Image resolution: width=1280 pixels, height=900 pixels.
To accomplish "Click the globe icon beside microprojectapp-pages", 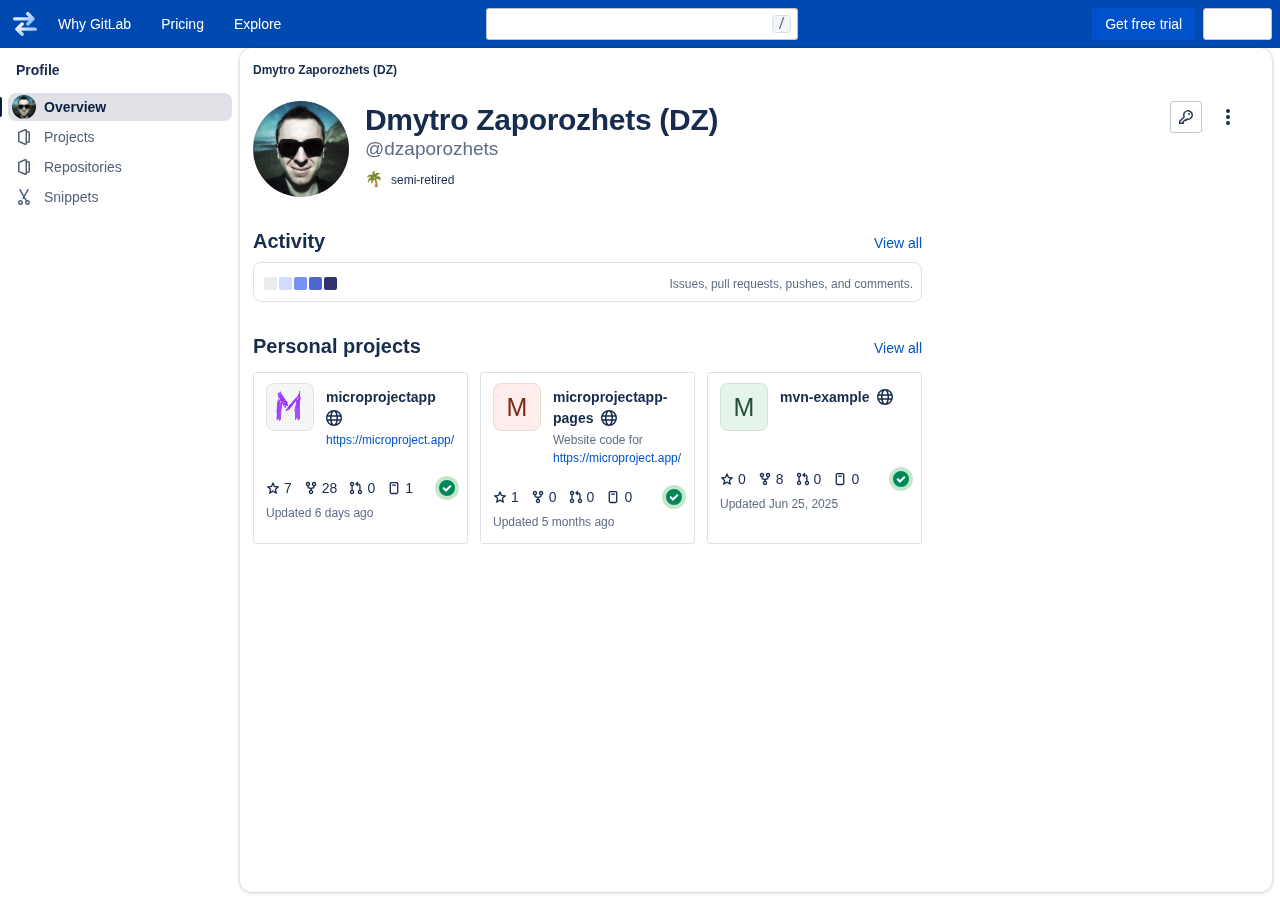I will click(x=609, y=418).
